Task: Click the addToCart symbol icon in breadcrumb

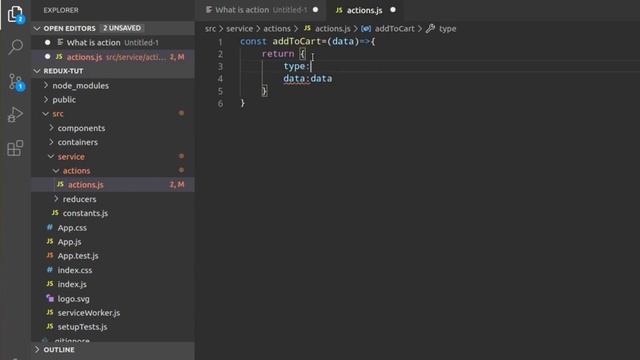Action: 366,29
